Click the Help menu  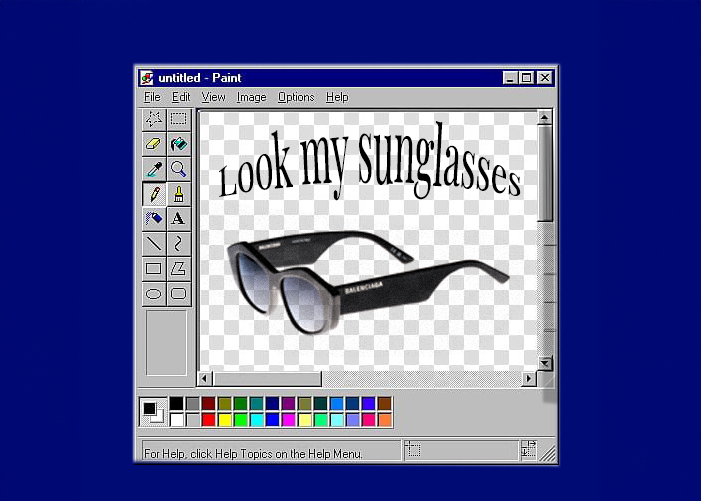(337, 97)
